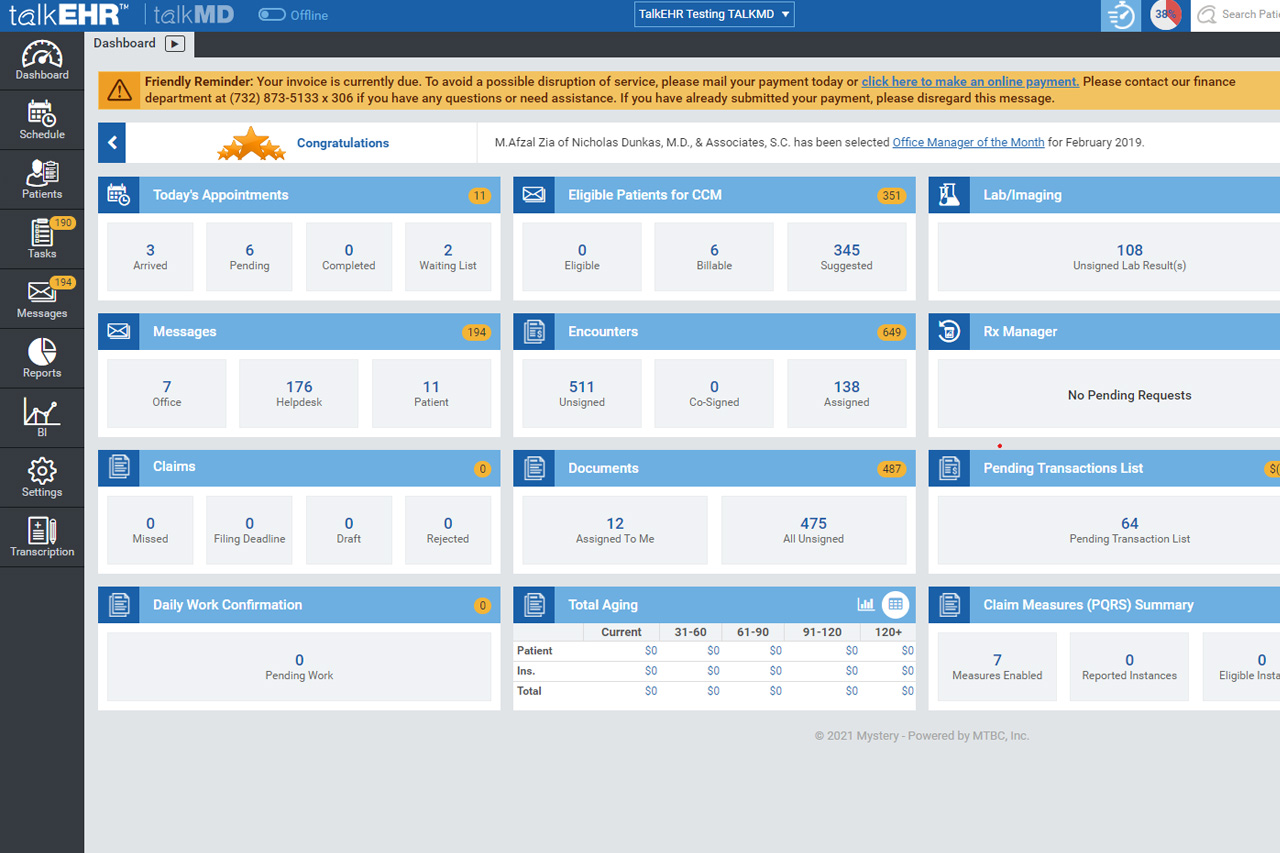
Task: Click the 38% progress circle indicator
Action: click(1165, 15)
